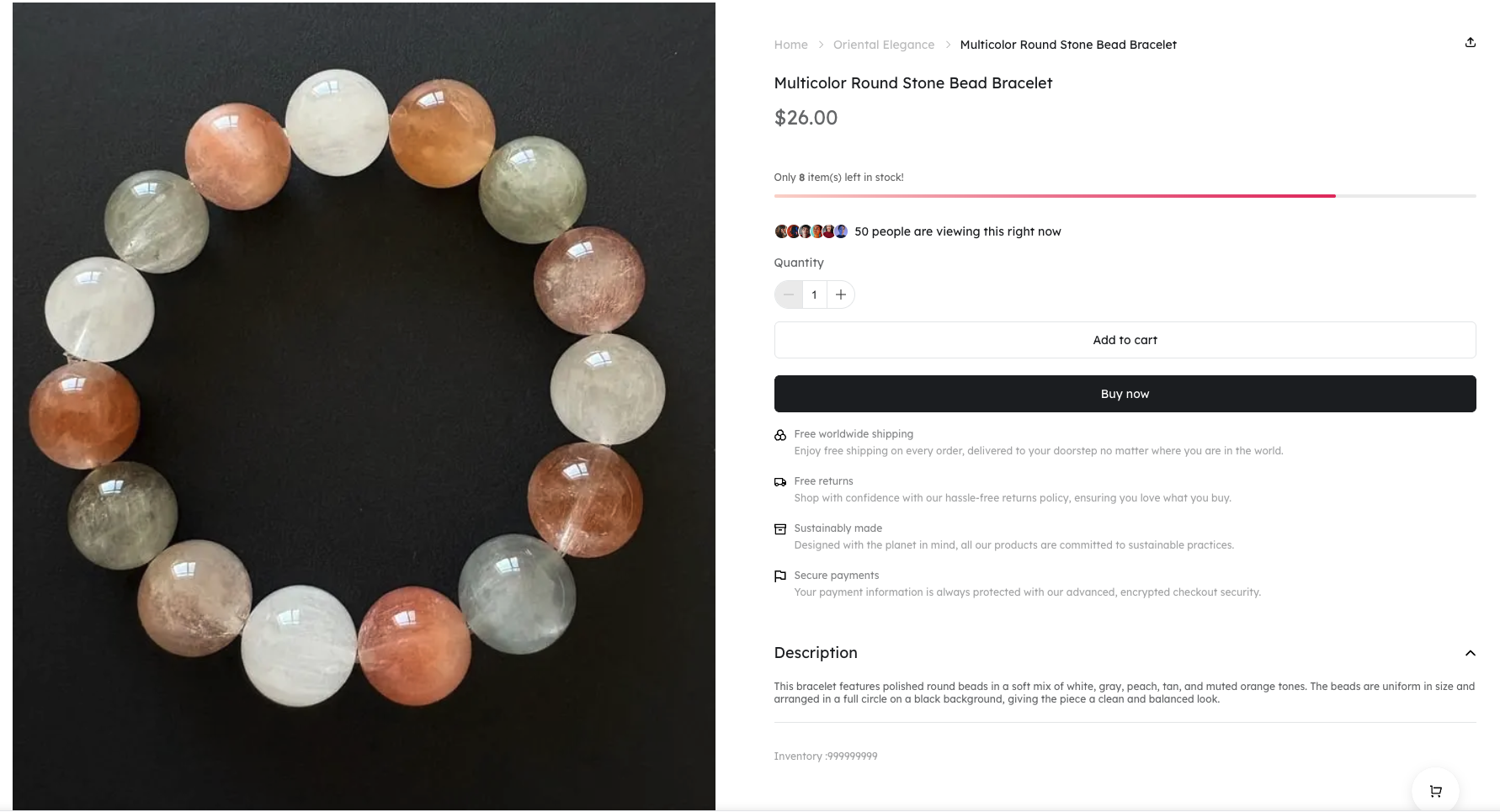
Task: Increase quantity with the plus button
Action: (841, 295)
